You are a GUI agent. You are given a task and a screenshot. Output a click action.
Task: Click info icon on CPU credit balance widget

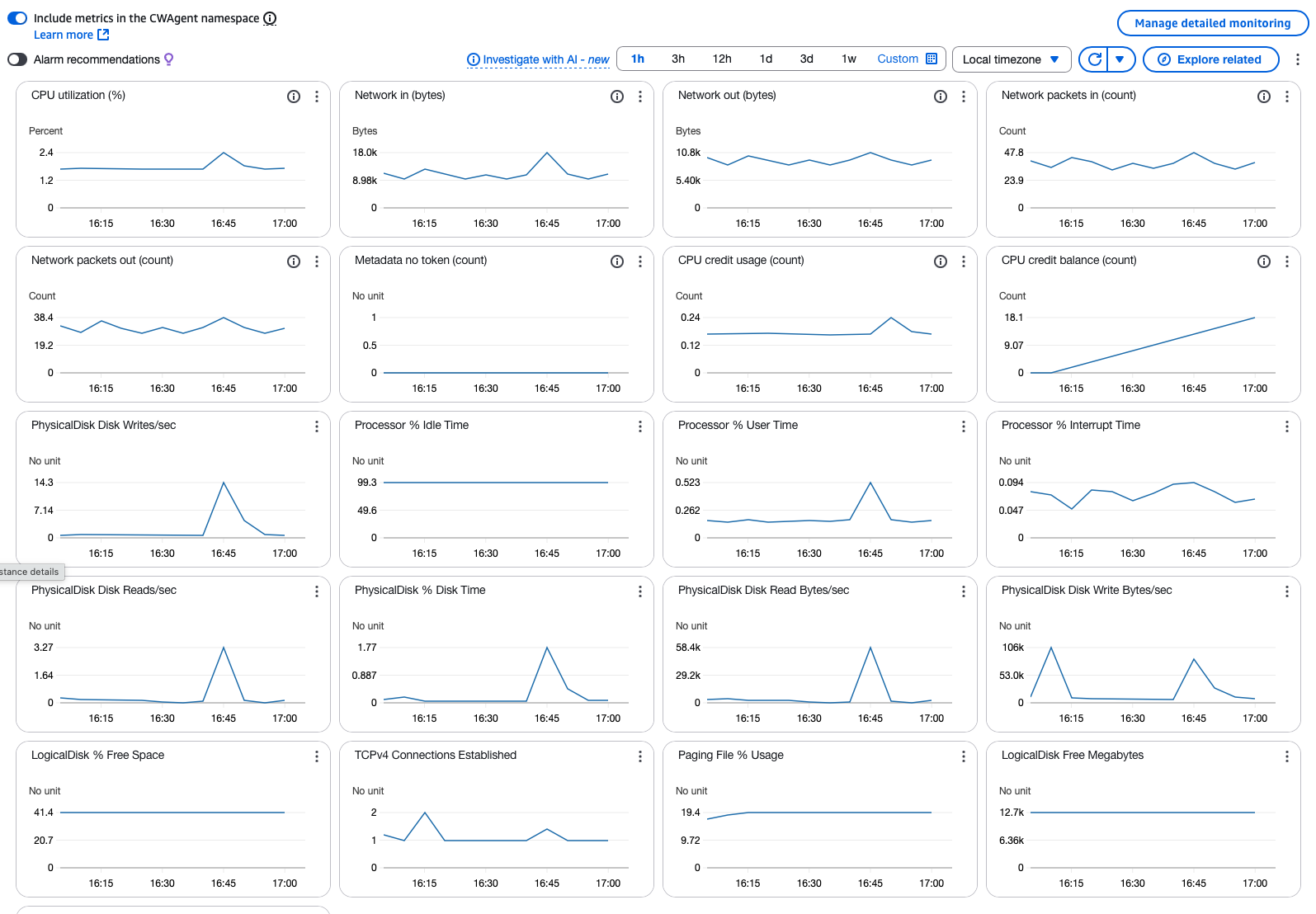pos(1264,261)
